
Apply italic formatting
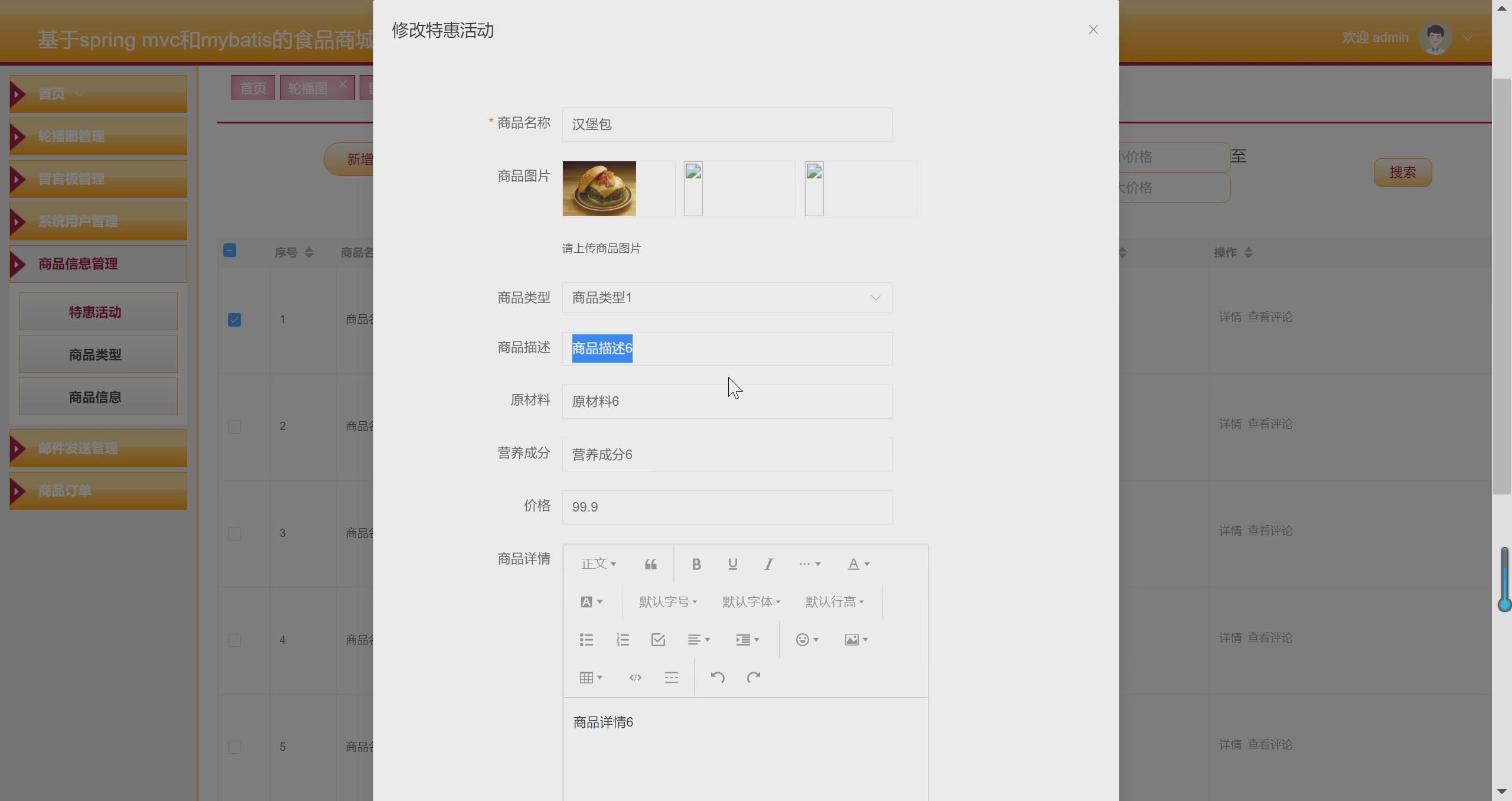768,564
